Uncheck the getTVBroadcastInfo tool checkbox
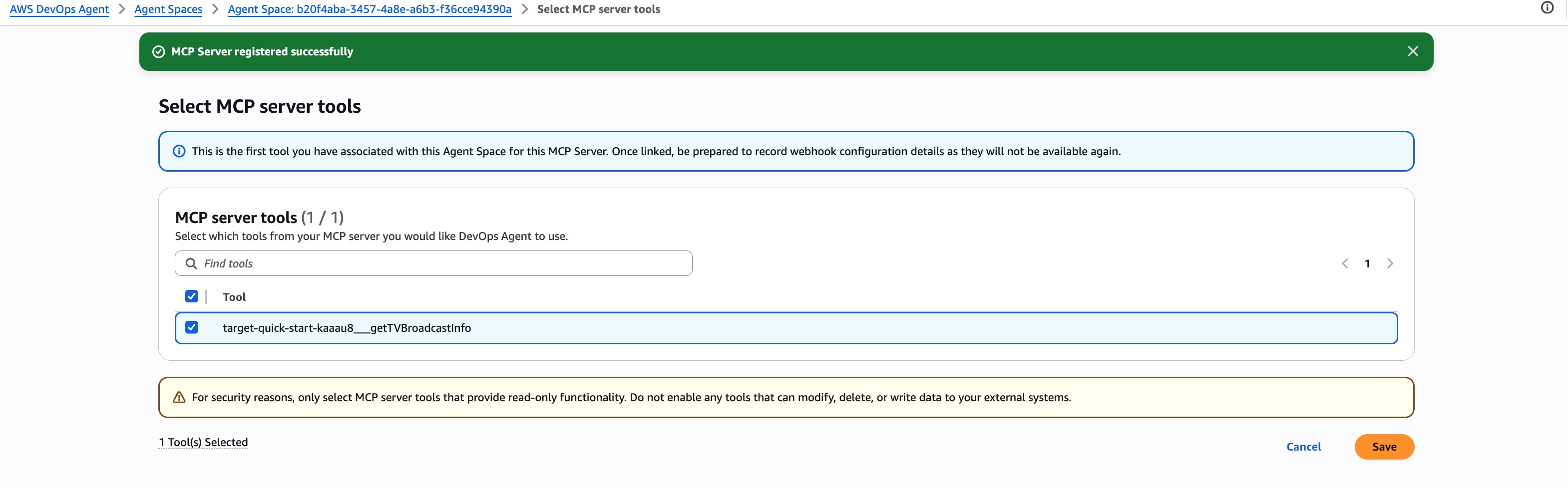This screenshot has height=488, width=1568. (191, 327)
